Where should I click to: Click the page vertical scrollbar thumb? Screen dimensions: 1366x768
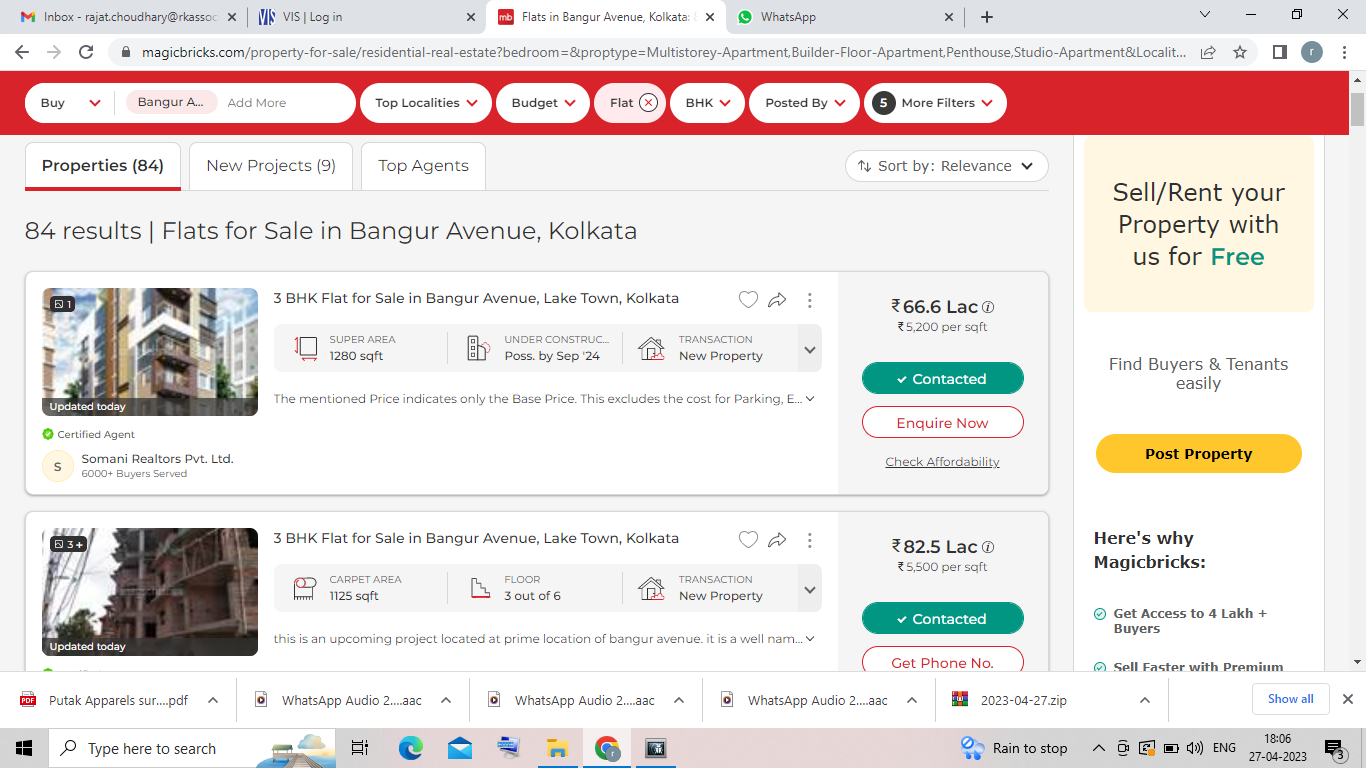point(1357,110)
